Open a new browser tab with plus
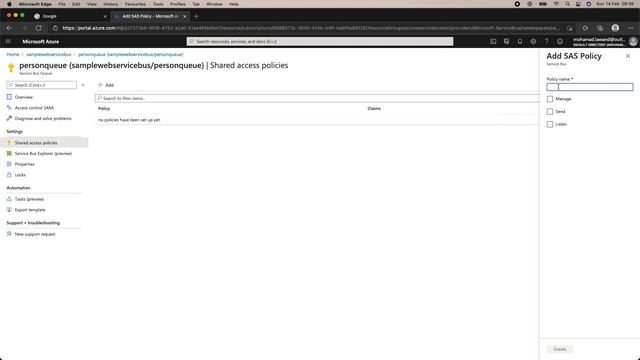Viewport: 640px width, 360px height. pyautogui.click(x=196, y=16)
